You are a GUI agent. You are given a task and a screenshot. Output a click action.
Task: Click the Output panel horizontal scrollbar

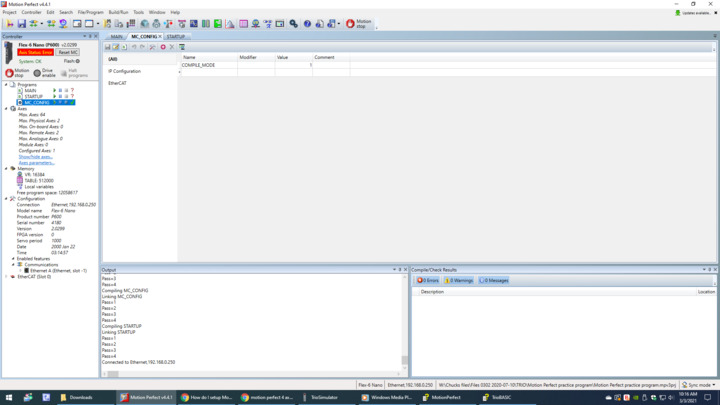(x=252, y=374)
